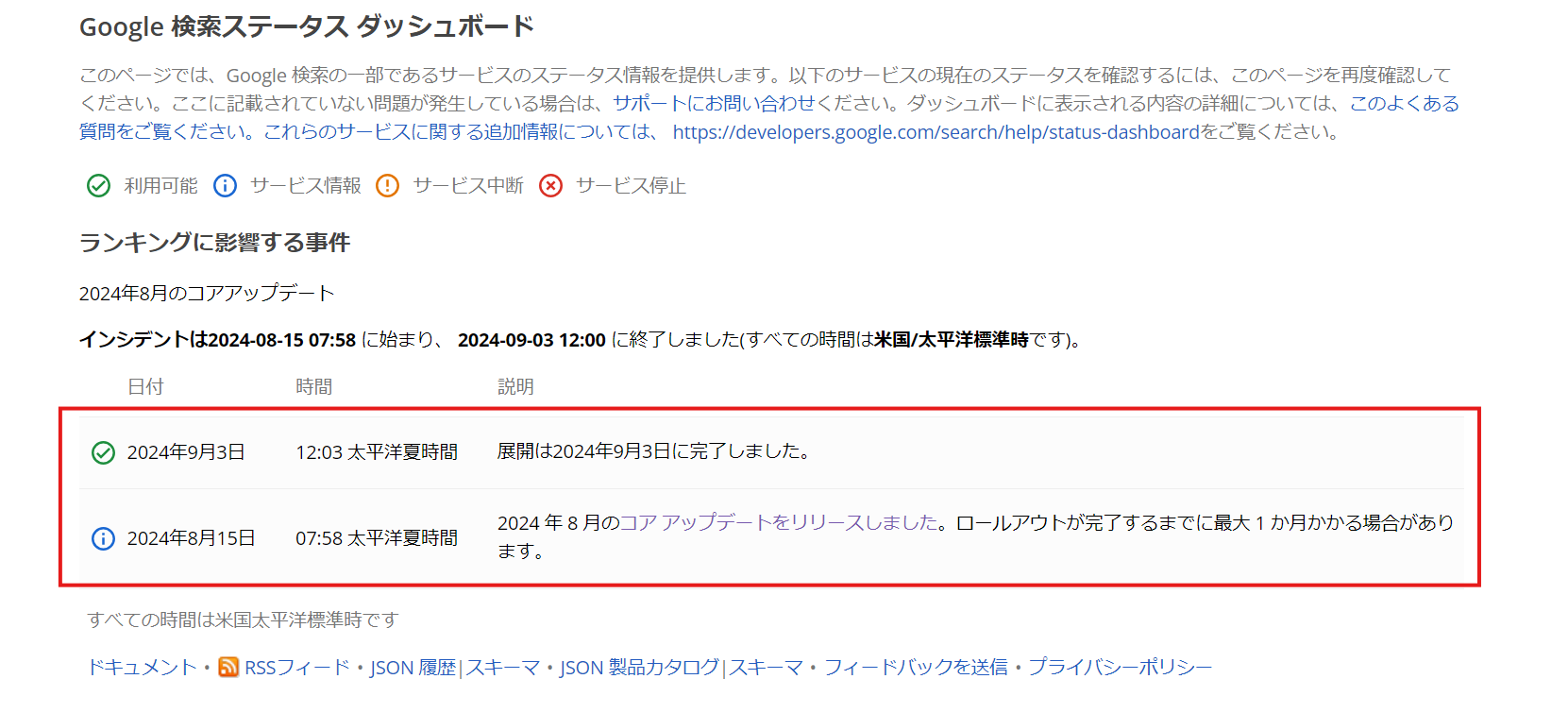Click the red service outage legend icon

pyautogui.click(x=550, y=186)
